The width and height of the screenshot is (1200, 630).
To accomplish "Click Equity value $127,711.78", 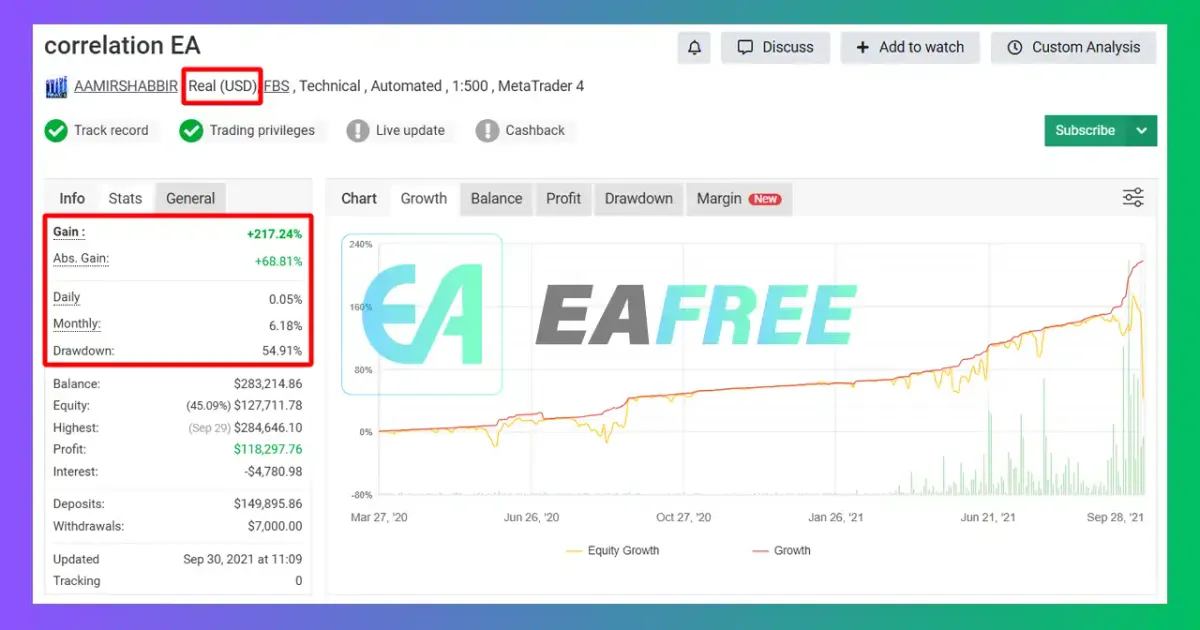I will point(268,406).
